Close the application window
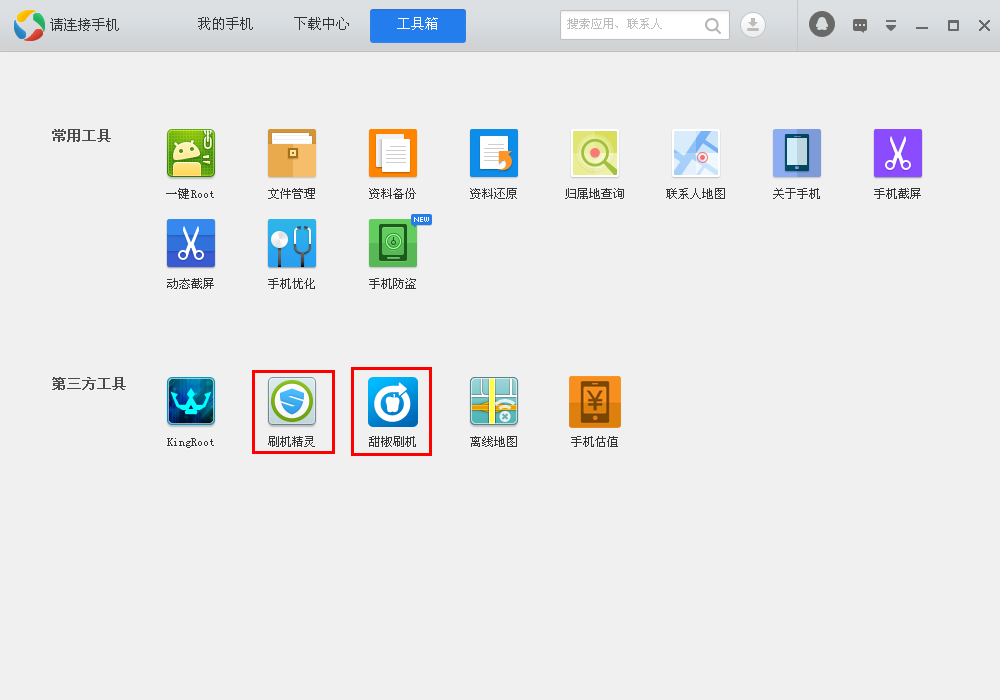This screenshot has width=1000, height=700. tap(984, 26)
